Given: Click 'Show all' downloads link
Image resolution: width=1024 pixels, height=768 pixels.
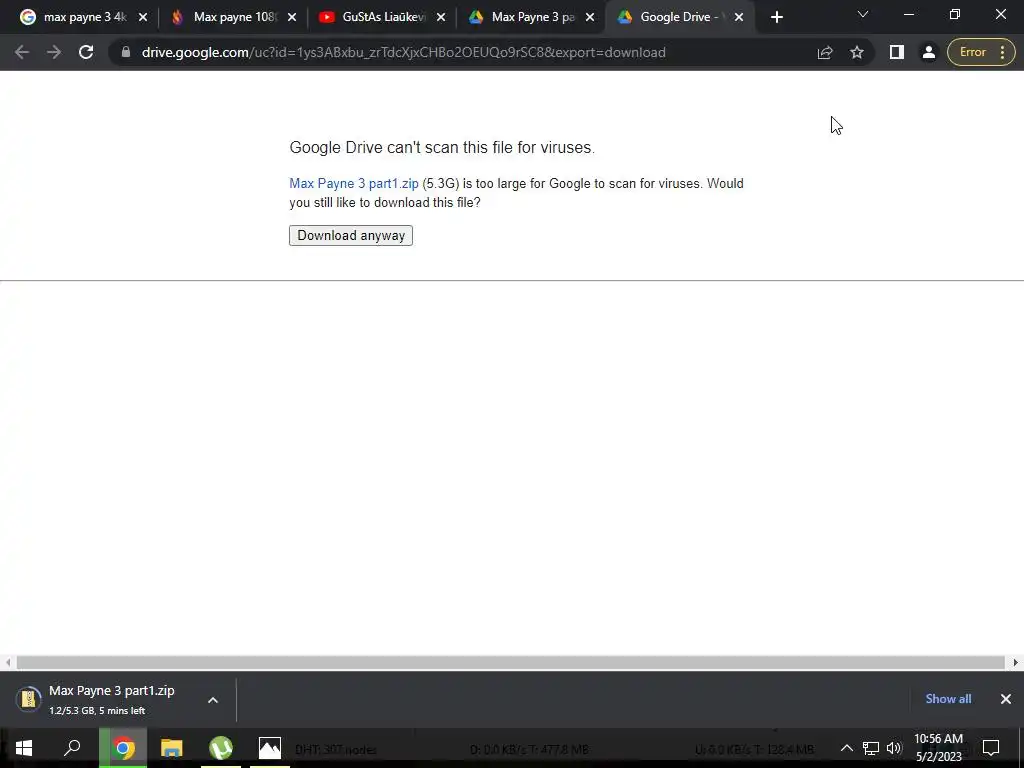Looking at the screenshot, I should click(948, 699).
